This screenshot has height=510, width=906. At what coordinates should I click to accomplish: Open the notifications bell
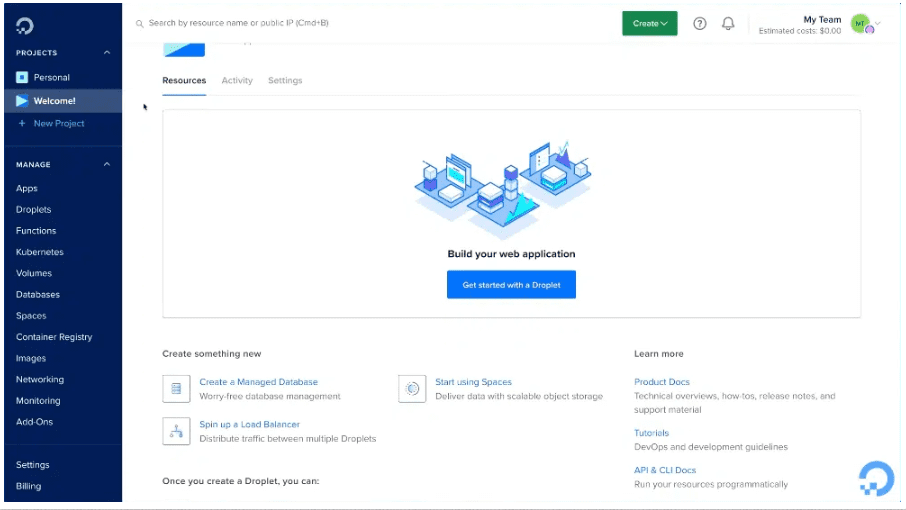[x=728, y=24]
